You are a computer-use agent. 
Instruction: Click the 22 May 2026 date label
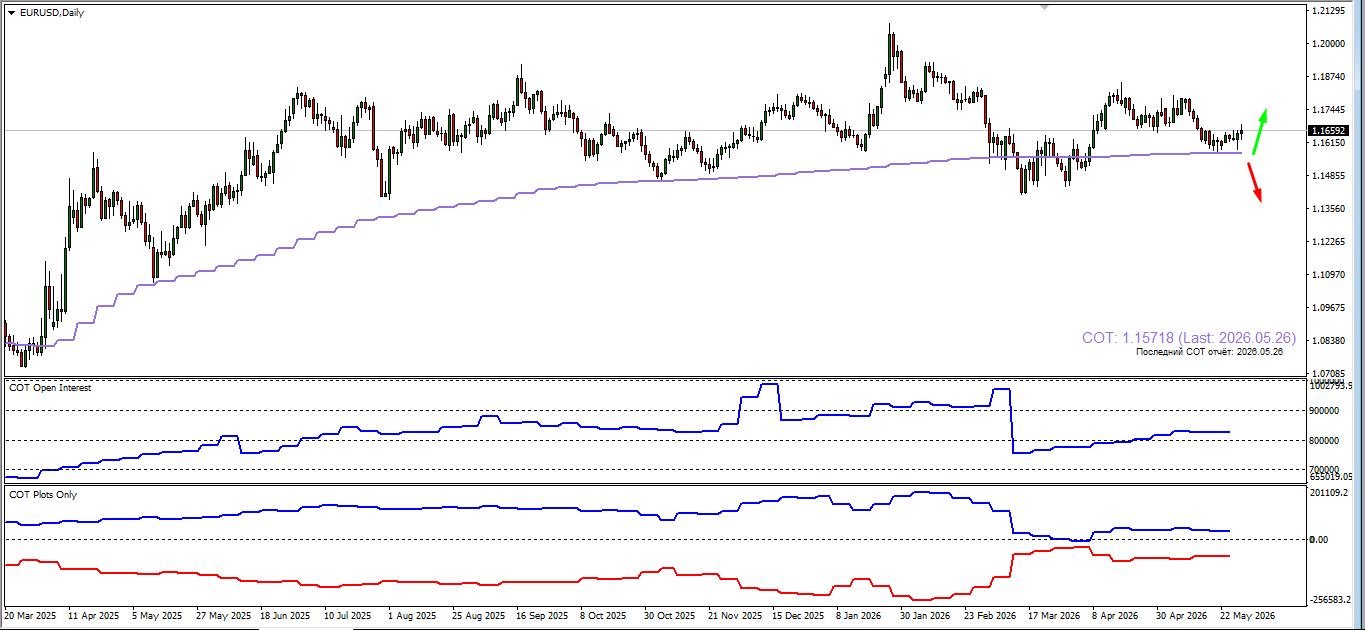click(1246, 616)
